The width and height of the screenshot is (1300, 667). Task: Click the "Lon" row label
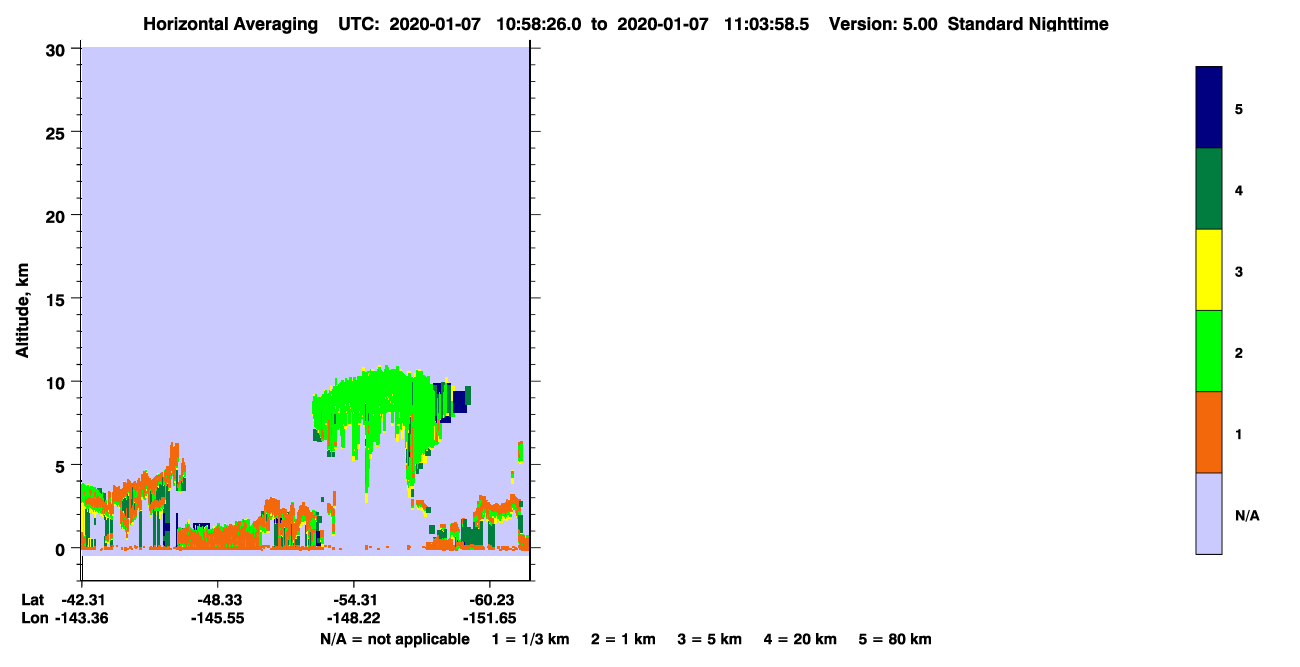[x=33, y=618]
